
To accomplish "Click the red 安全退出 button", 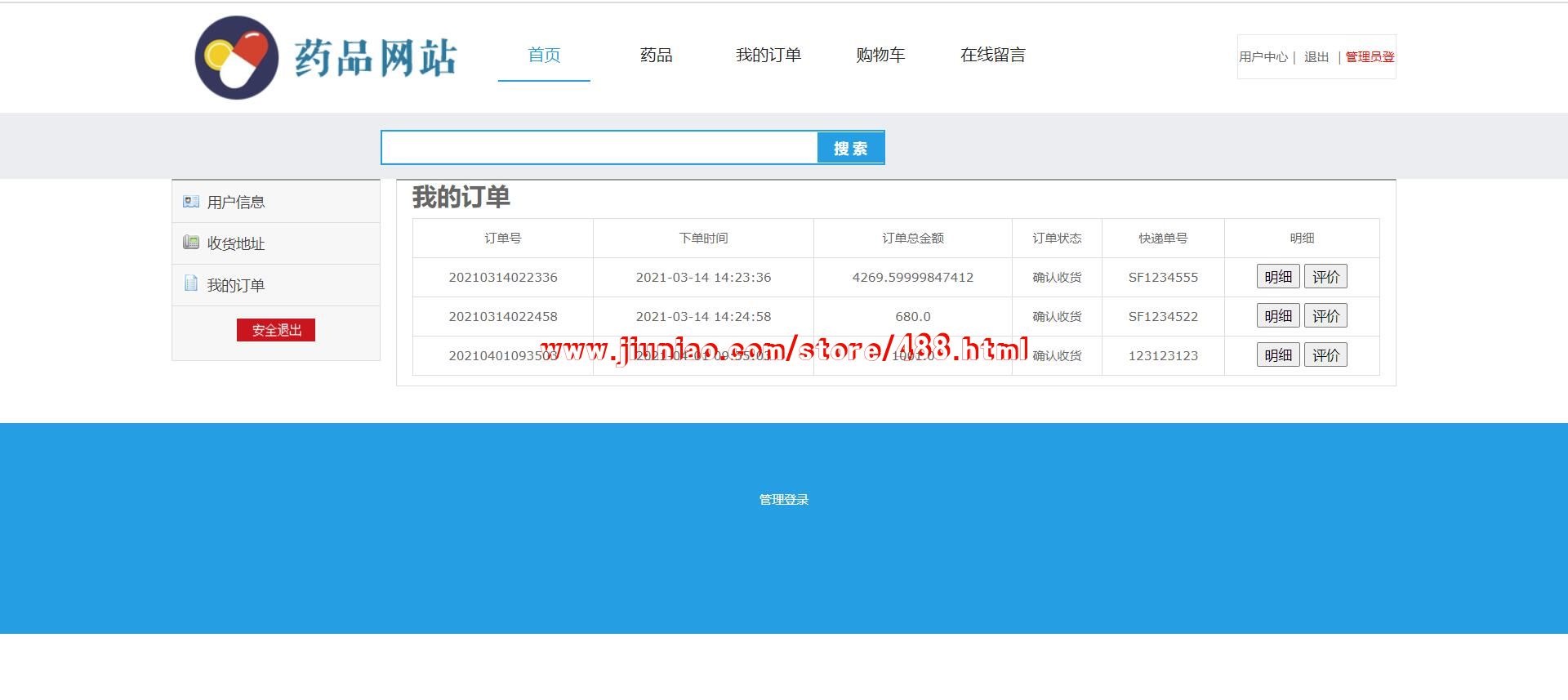I will [x=276, y=330].
